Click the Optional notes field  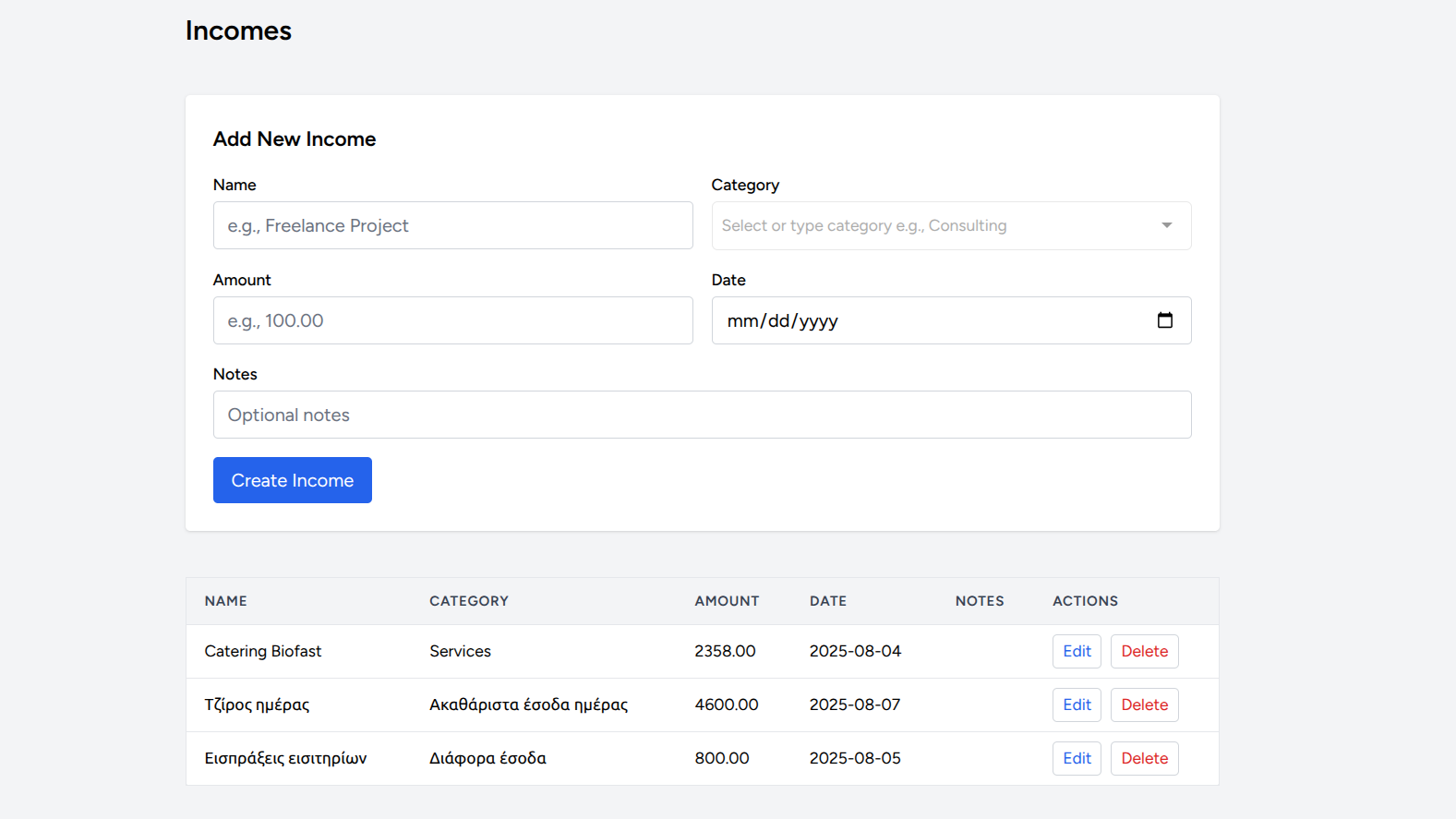[x=702, y=415]
